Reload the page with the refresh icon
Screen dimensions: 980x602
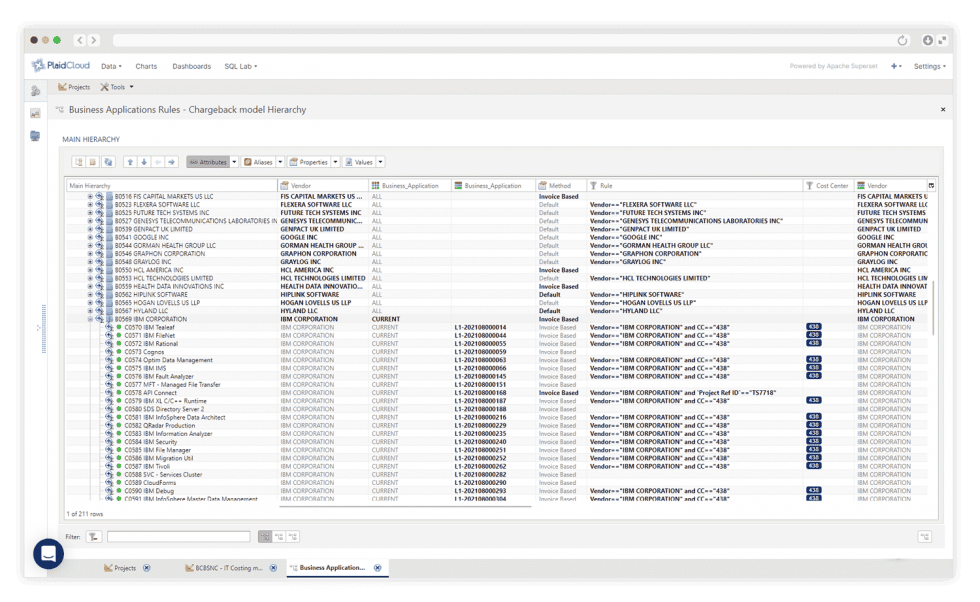pyautogui.click(x=902, y=41)
